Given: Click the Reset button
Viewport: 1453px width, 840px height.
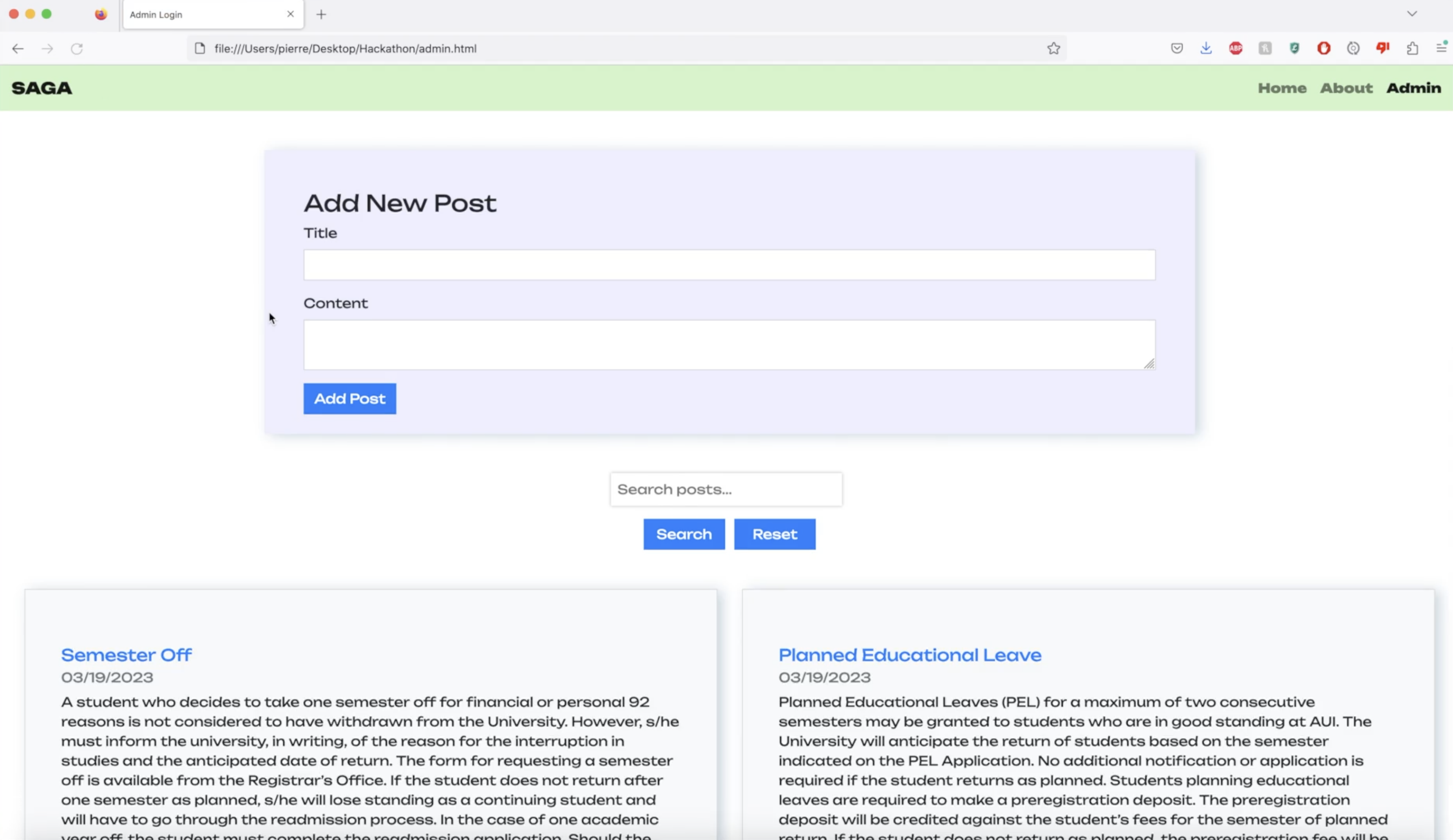Looking at the screenshot, I should tap(774, 534).
